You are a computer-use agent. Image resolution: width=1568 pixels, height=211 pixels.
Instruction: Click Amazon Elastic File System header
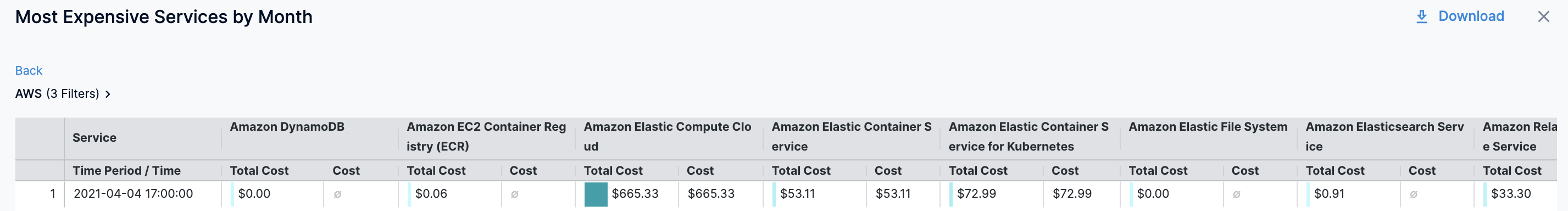point(1208,126)
